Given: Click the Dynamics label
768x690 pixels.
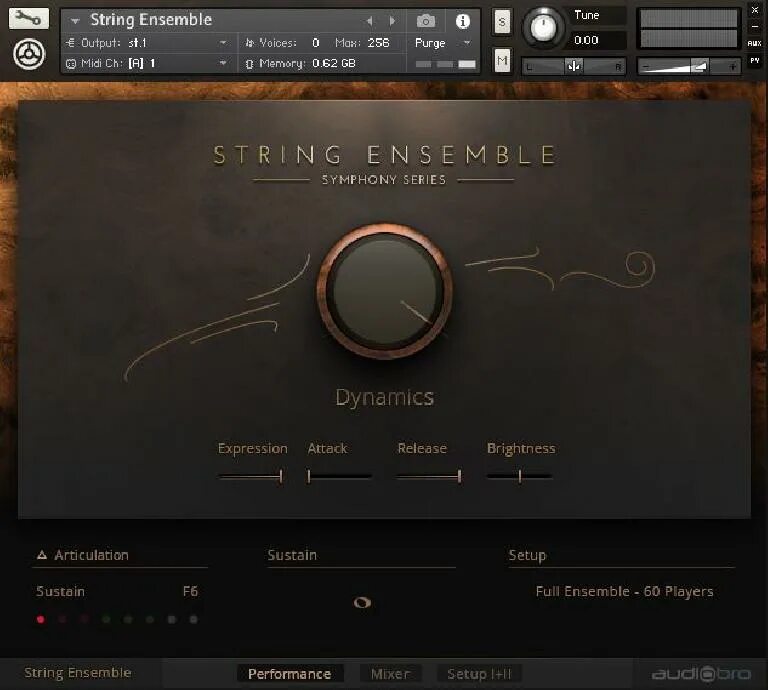Looking at the screenshot, I should [x=384, y=398].
